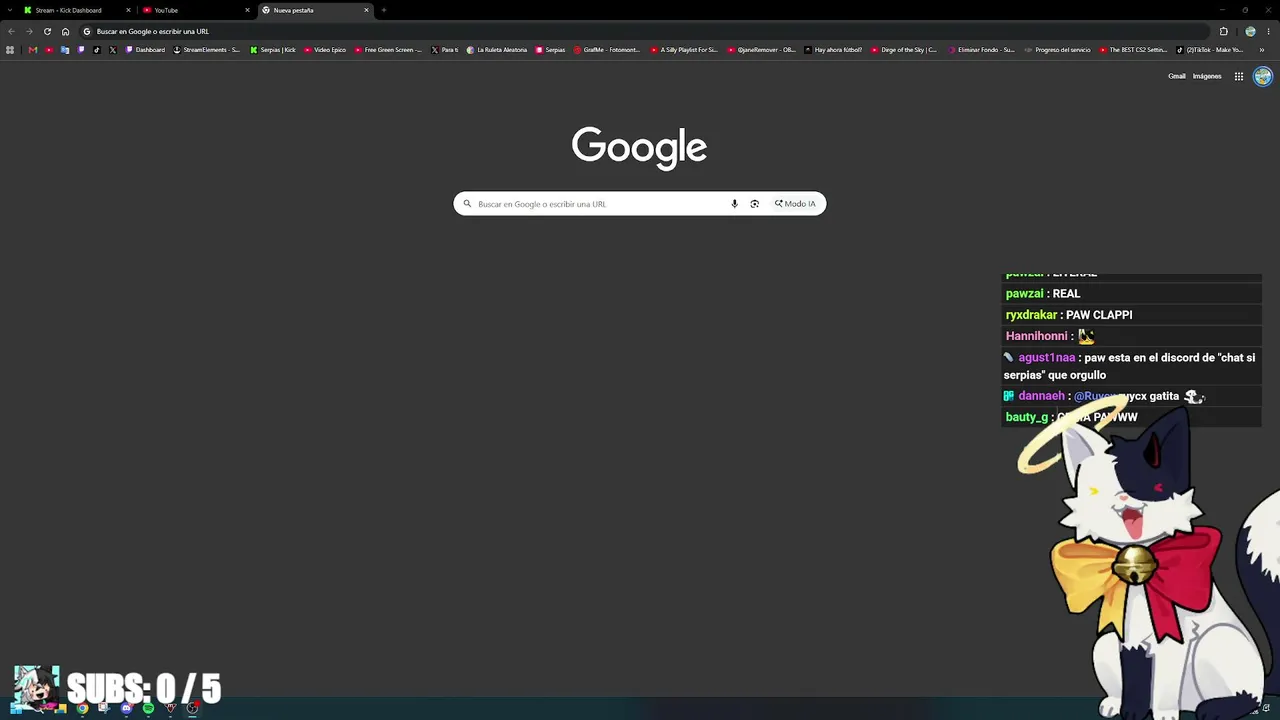Open the Dashboard bookmark
The width and height of the screenshot is (1280, 720).
[145, 50]
